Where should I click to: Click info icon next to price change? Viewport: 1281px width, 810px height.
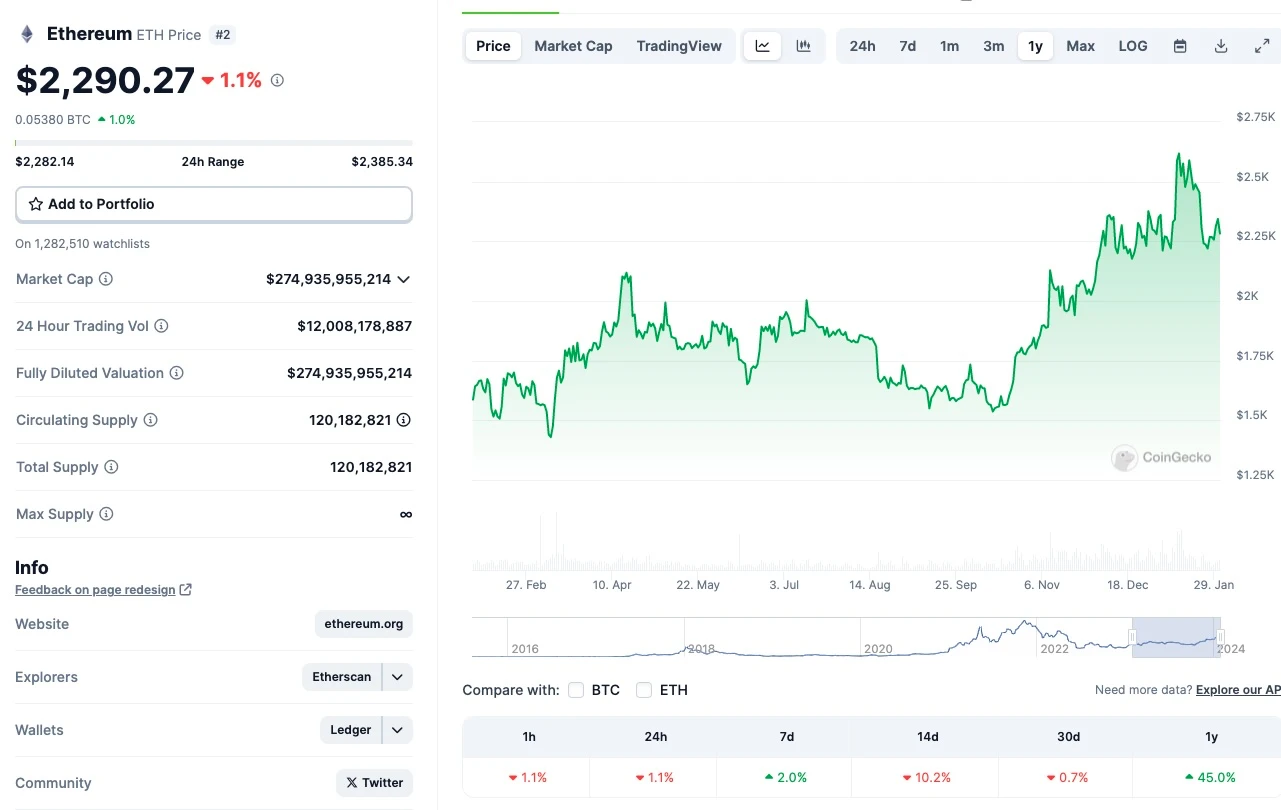click(277, 80)
